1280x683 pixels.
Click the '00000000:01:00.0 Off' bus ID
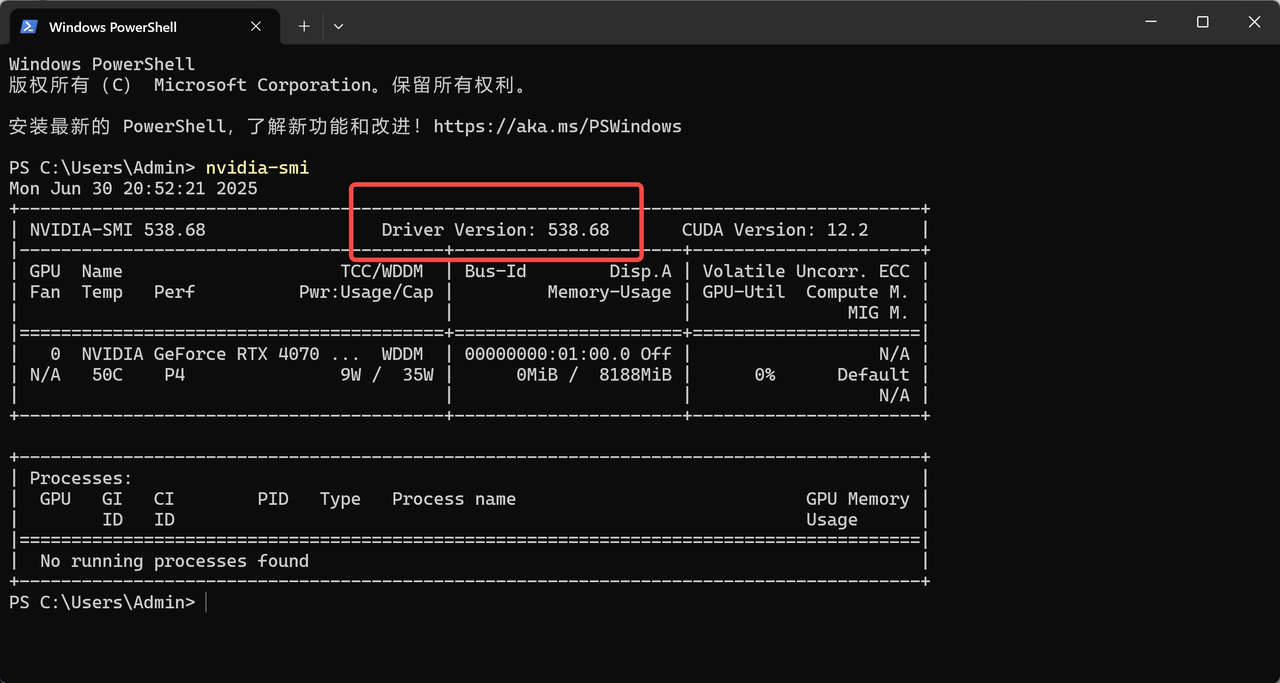[568, 354]
